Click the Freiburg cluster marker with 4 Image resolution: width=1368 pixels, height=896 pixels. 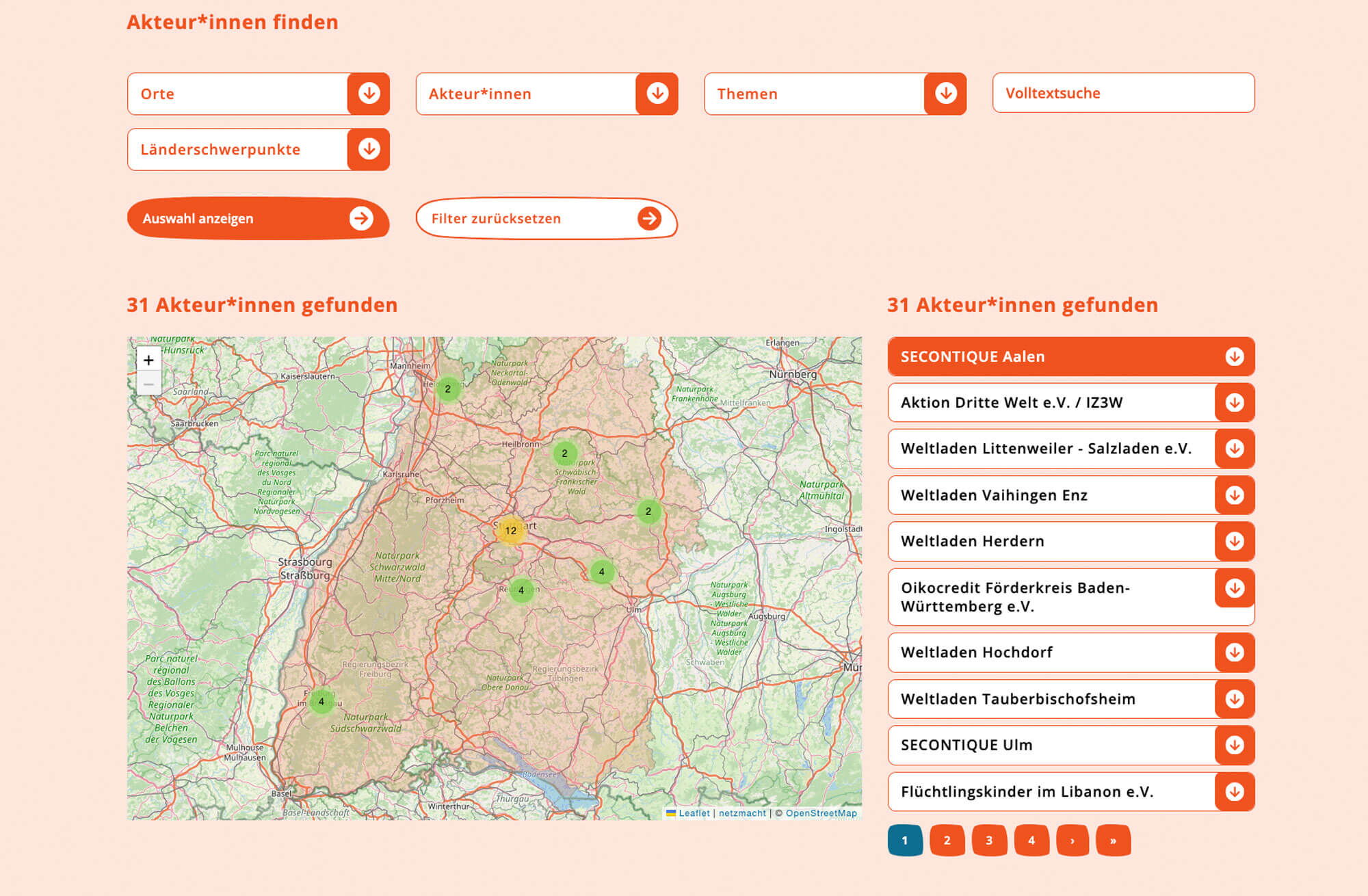point(321,701)
